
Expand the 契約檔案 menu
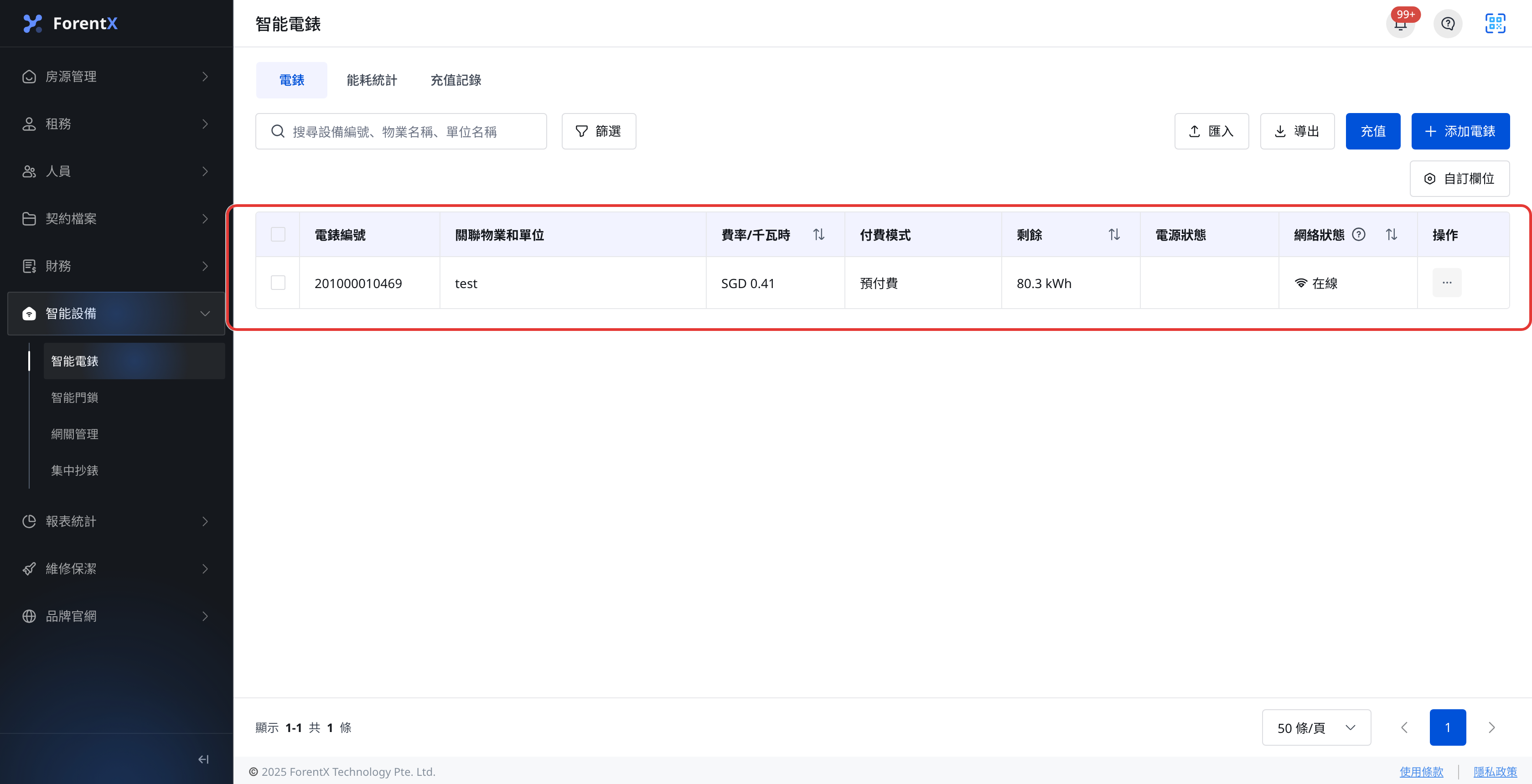(116, 219)
